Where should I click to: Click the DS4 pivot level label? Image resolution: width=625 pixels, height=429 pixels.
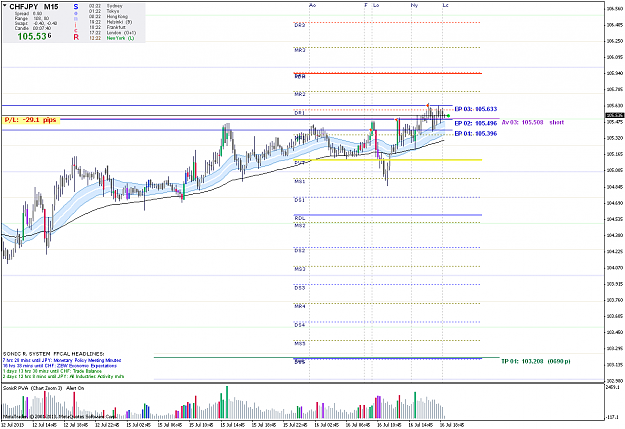(x=300, y=325)
